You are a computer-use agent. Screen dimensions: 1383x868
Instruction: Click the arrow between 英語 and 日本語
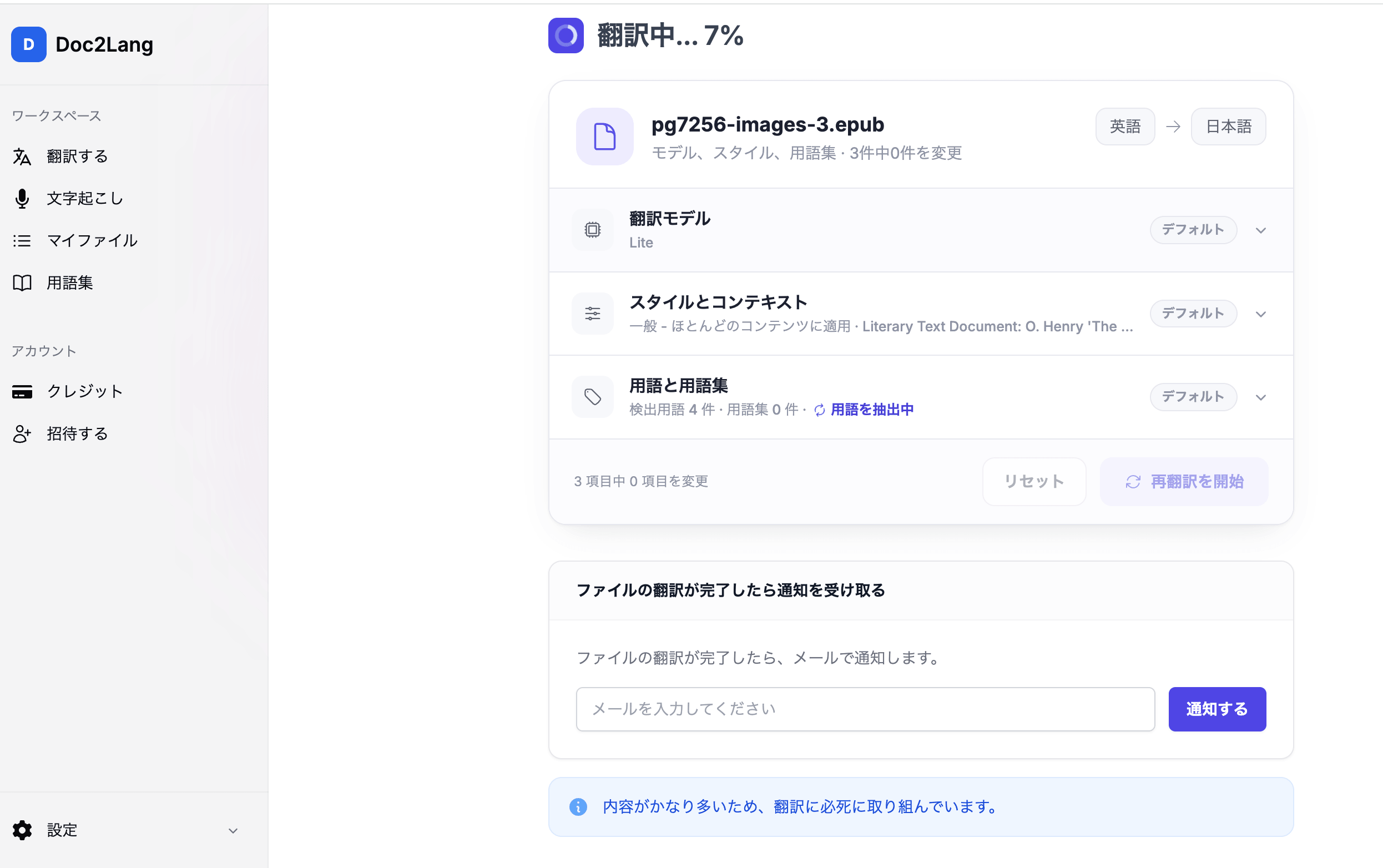coord(1173,127)
